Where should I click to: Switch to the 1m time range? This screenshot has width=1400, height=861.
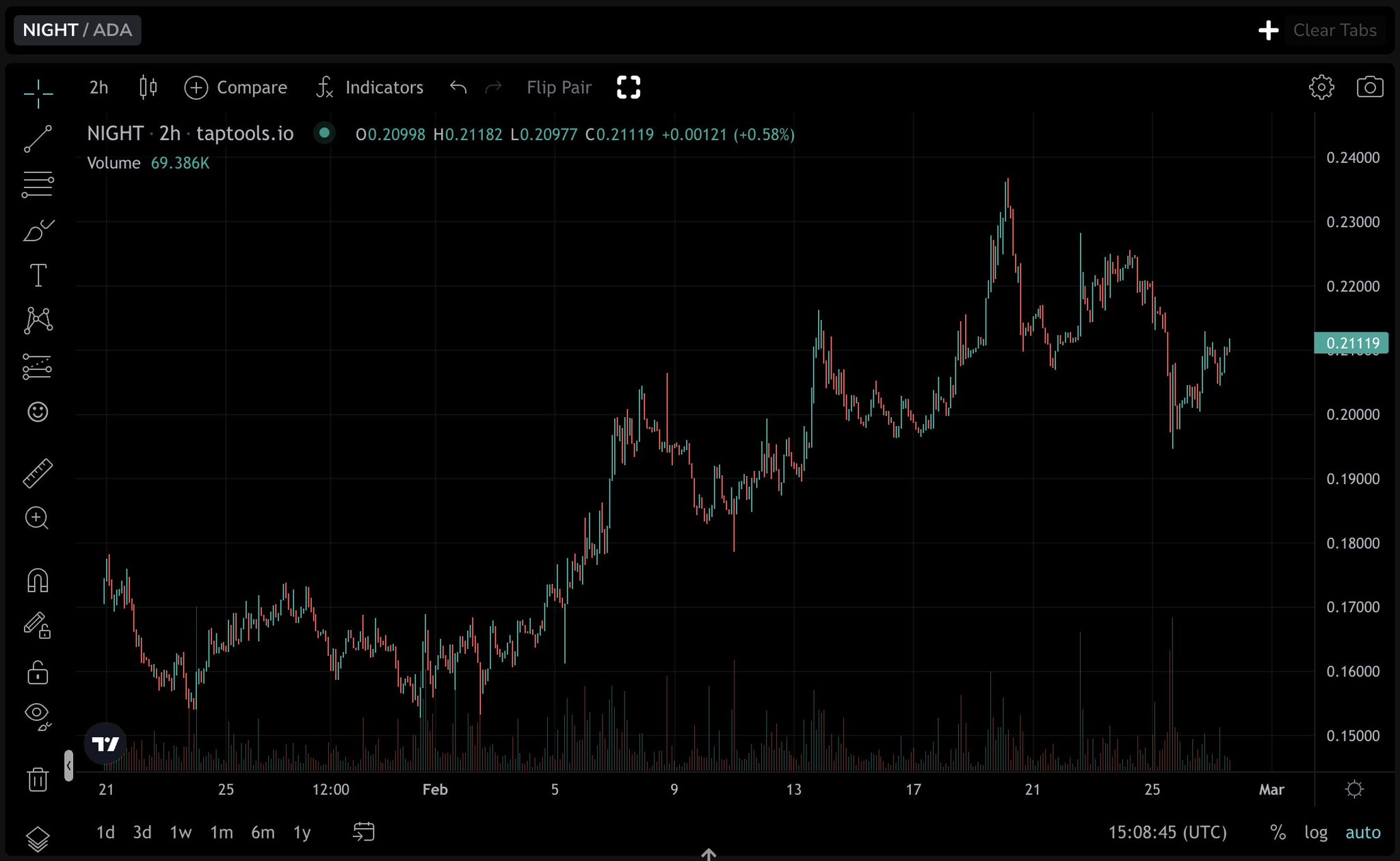click(x=221, y=832)
